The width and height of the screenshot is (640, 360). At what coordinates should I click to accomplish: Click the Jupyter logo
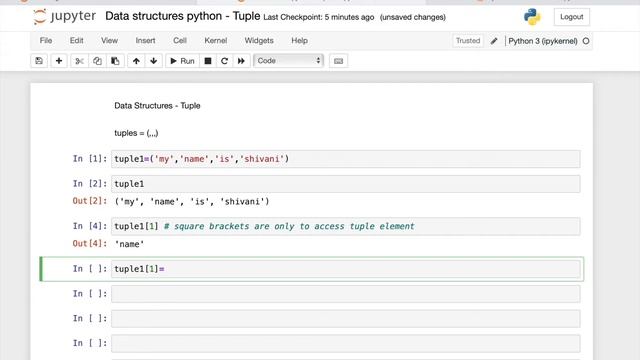click(x=64, y=16)
